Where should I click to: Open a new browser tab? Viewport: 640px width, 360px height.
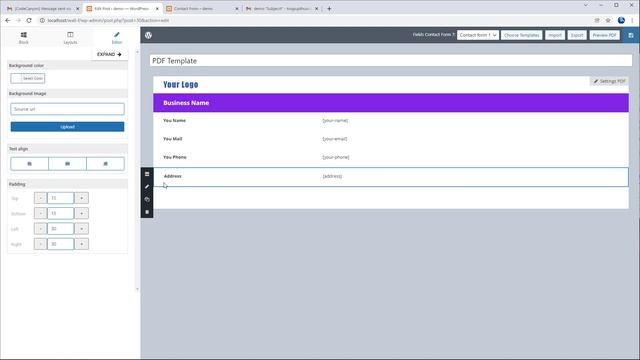point(329,8)
